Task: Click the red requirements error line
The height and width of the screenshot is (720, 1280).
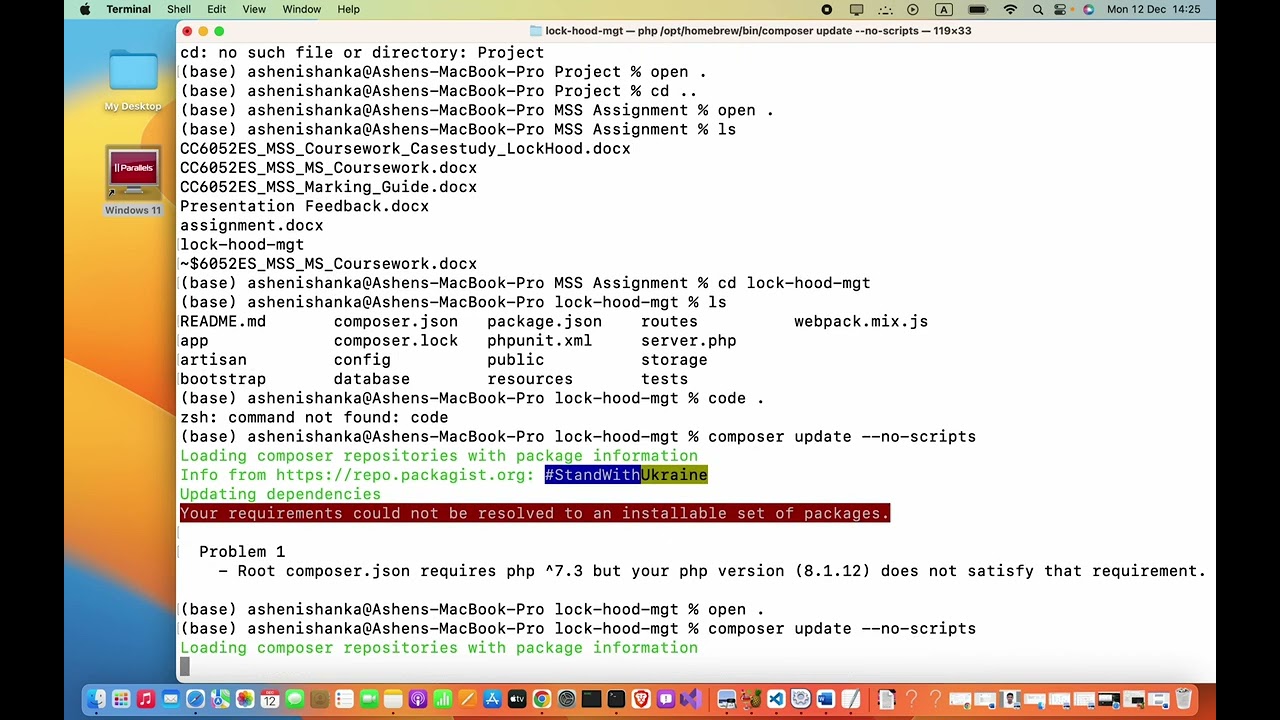Action: tap(535, 513)
